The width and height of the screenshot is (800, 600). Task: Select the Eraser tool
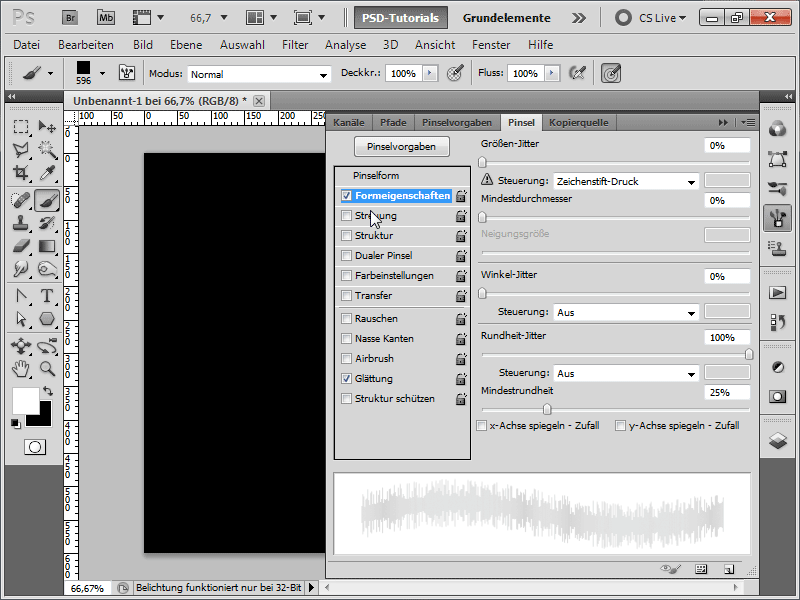21,246
